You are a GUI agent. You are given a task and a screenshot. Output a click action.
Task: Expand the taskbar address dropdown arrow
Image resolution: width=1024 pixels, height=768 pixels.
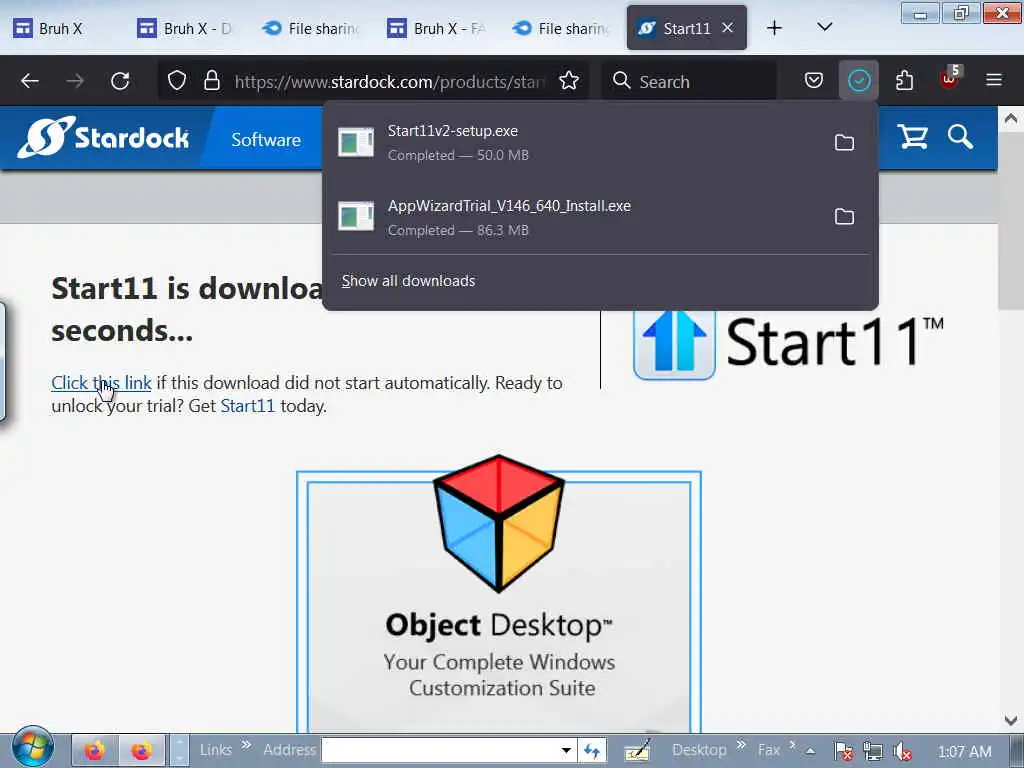coord(566,750)
